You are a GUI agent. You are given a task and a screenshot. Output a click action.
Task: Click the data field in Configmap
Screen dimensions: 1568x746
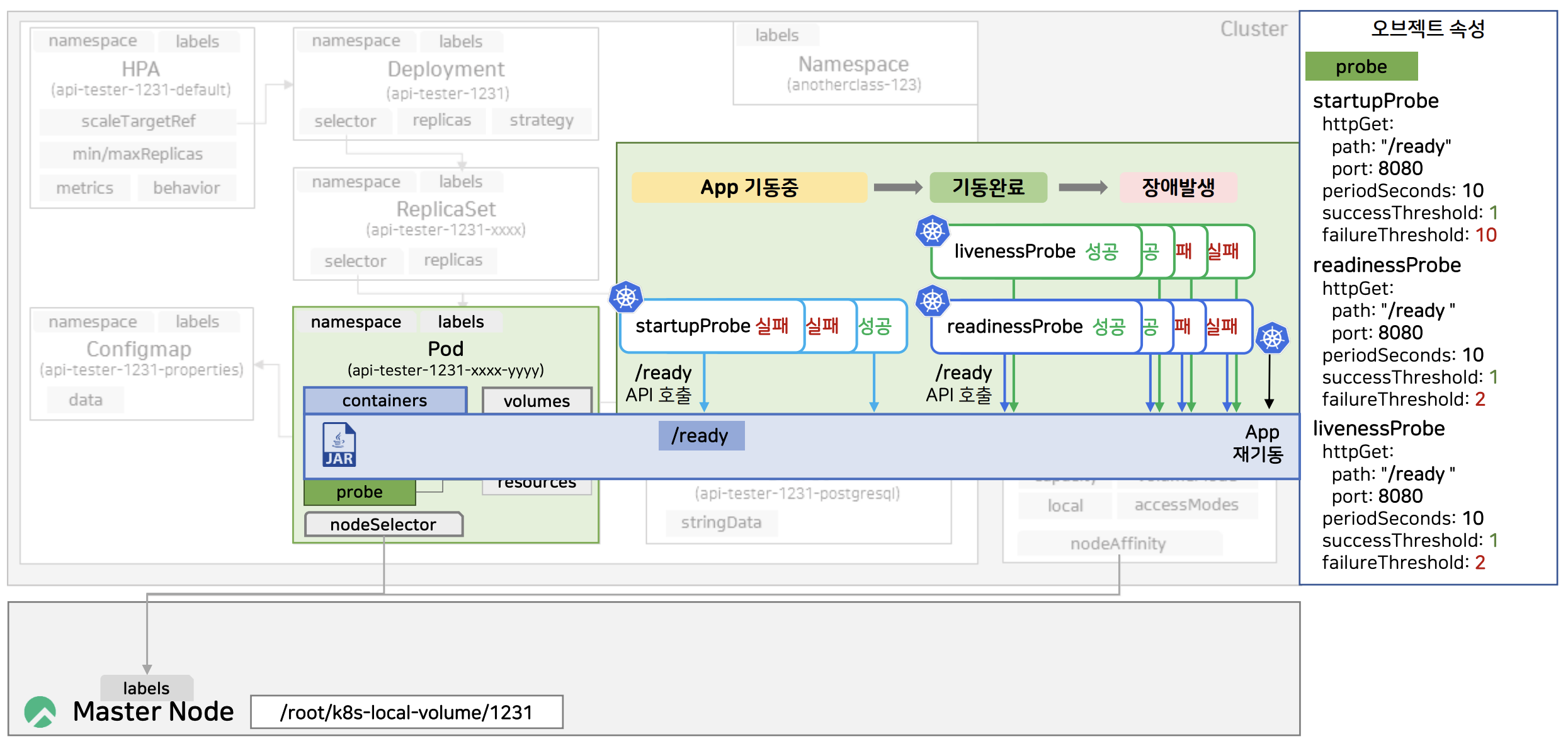point(86,400)
